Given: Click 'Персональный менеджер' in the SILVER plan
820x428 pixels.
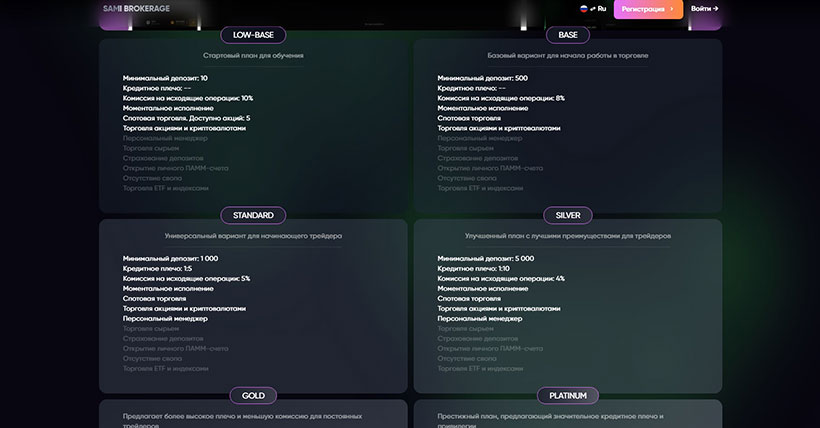Looking at the screenshot, I should tap(479, 318).
